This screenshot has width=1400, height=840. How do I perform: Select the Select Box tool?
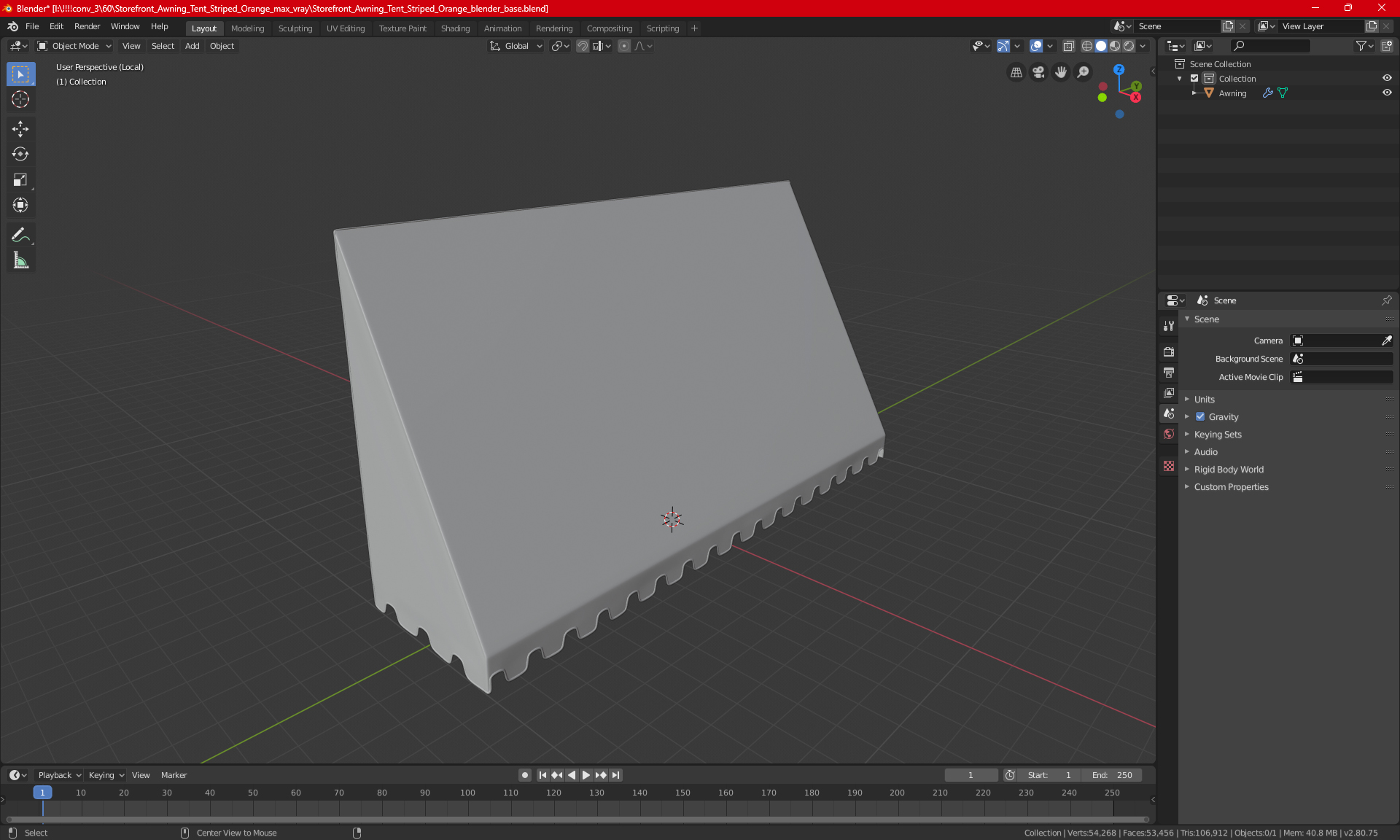pos(20,74)
